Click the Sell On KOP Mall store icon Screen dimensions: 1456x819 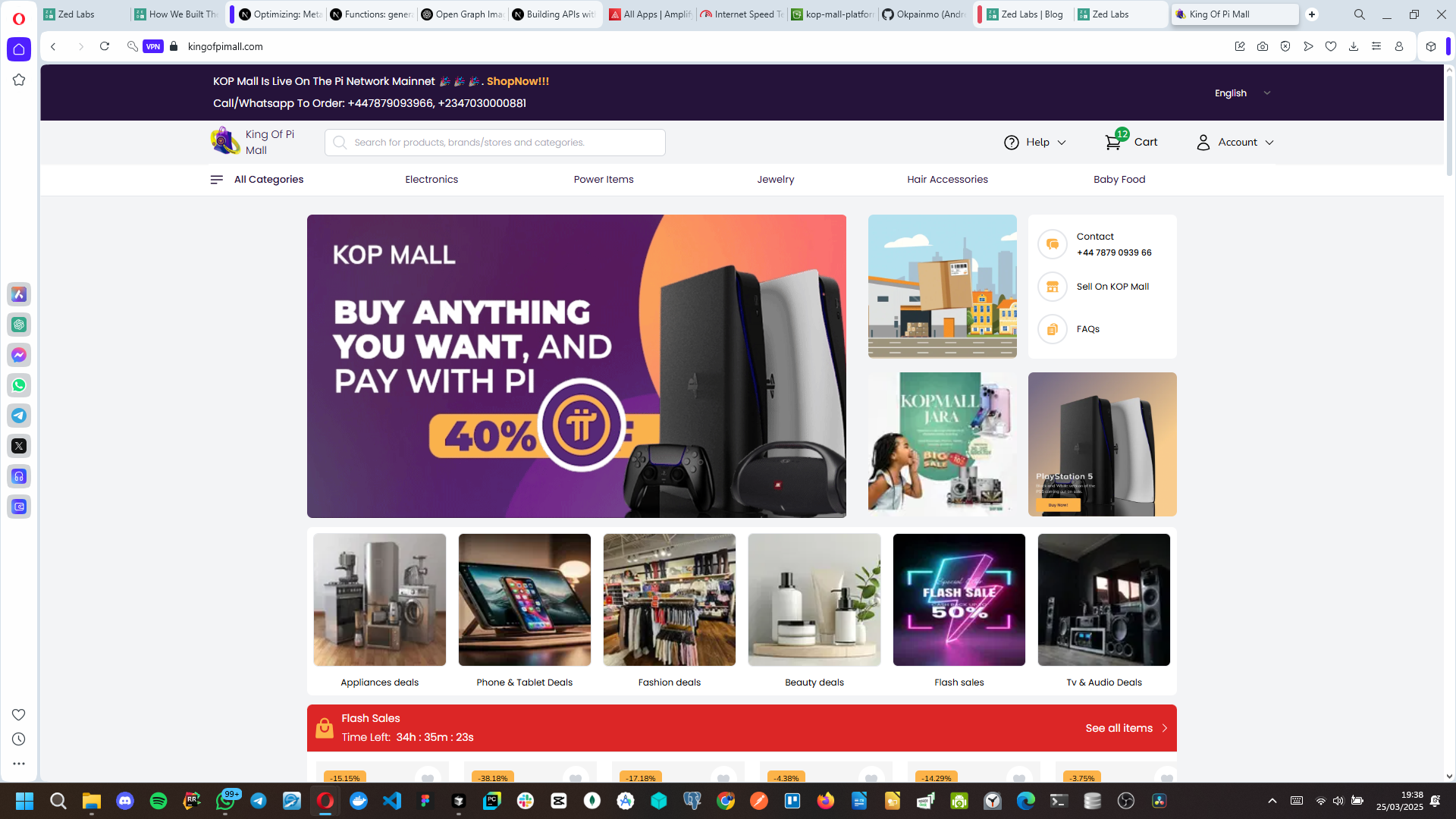(1053, 287)
